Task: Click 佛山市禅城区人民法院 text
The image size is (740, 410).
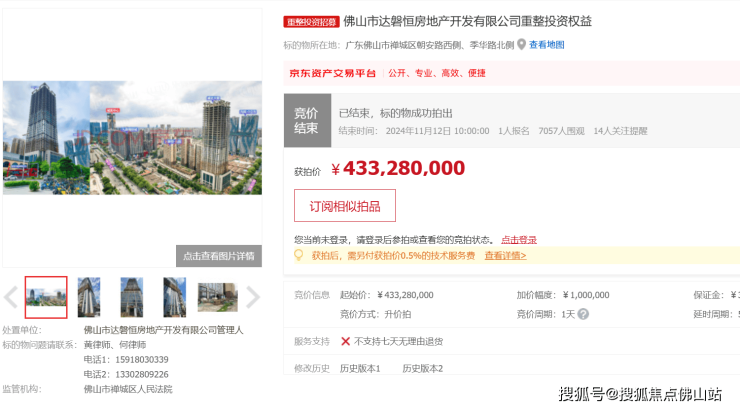Action: [x=128, y=389]
